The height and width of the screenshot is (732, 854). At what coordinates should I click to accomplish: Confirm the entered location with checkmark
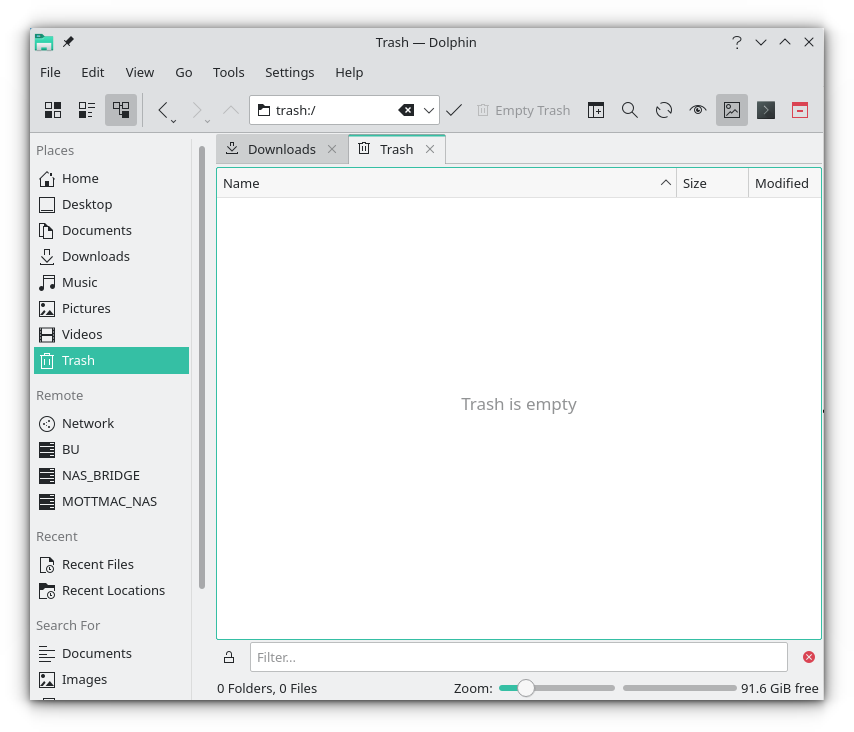[454, 110]
